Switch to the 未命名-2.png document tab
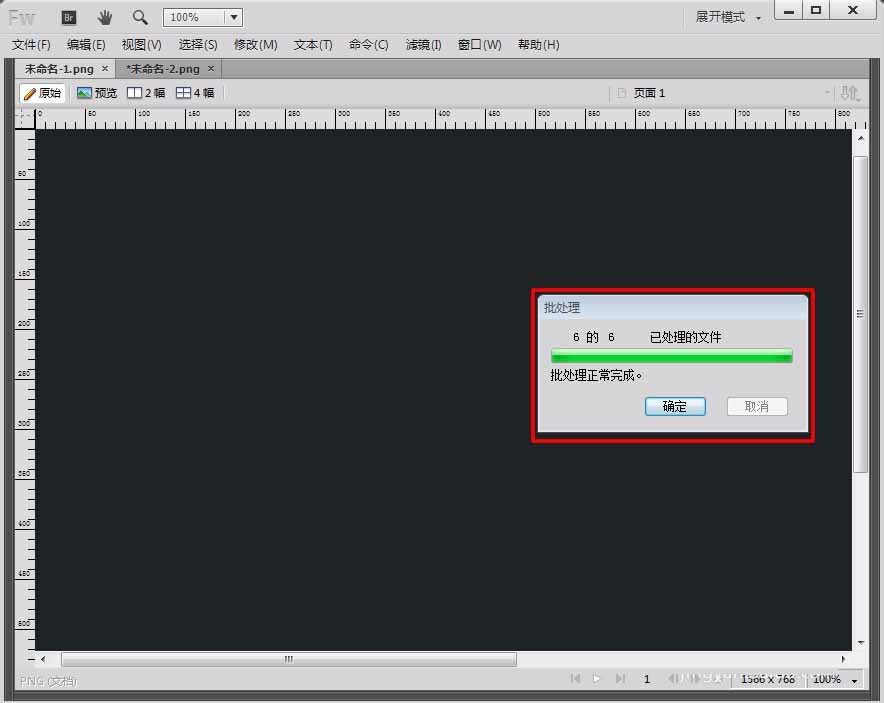The image size is (884, 703). click(x=163, y=68)
